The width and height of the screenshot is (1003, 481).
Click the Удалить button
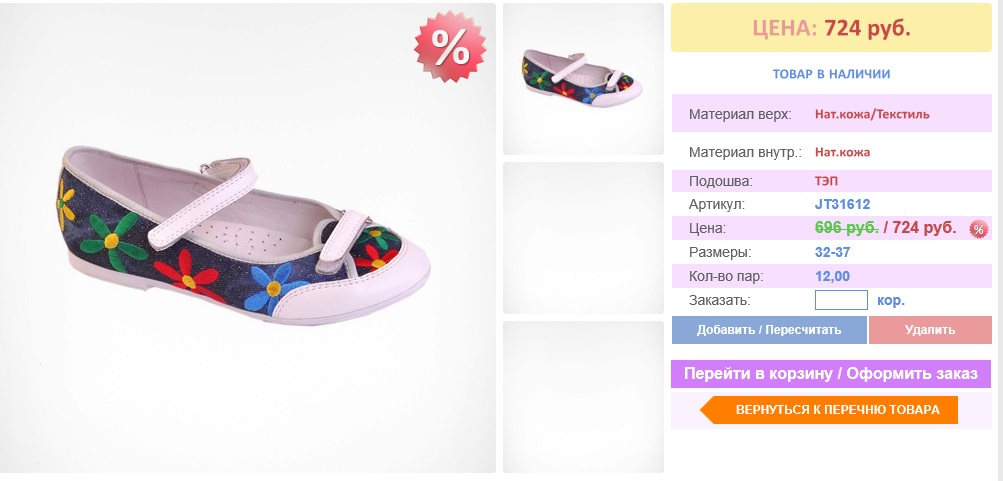[x=930, y=330]
